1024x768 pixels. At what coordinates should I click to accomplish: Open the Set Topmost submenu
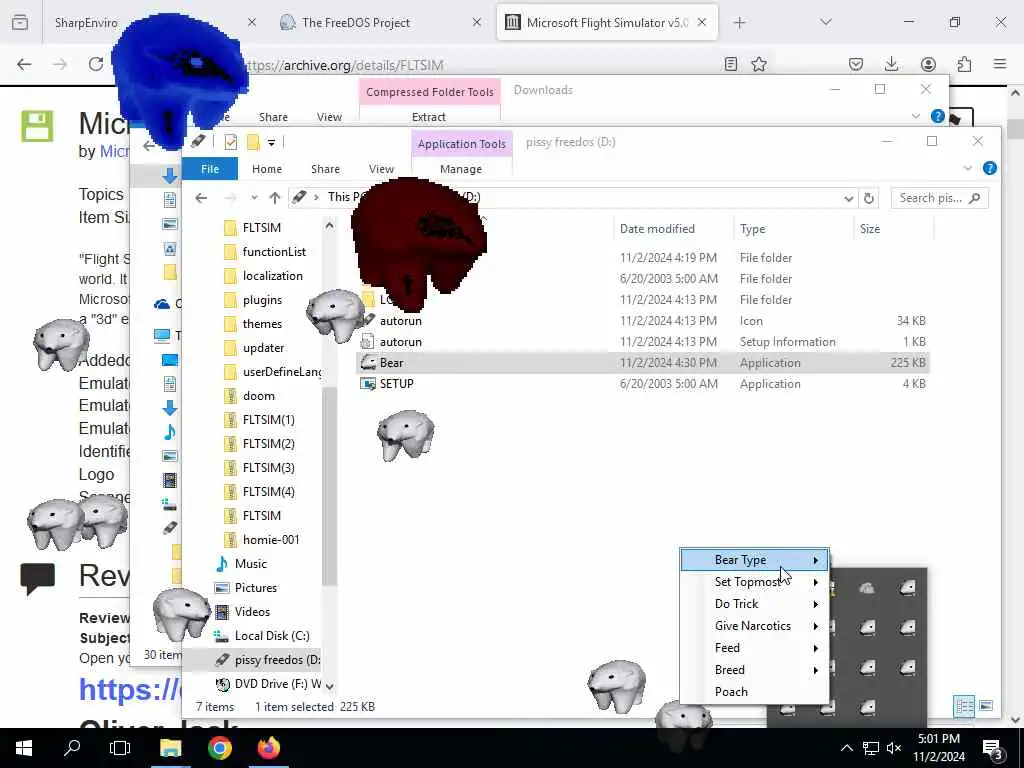click(x=754, y=582)
